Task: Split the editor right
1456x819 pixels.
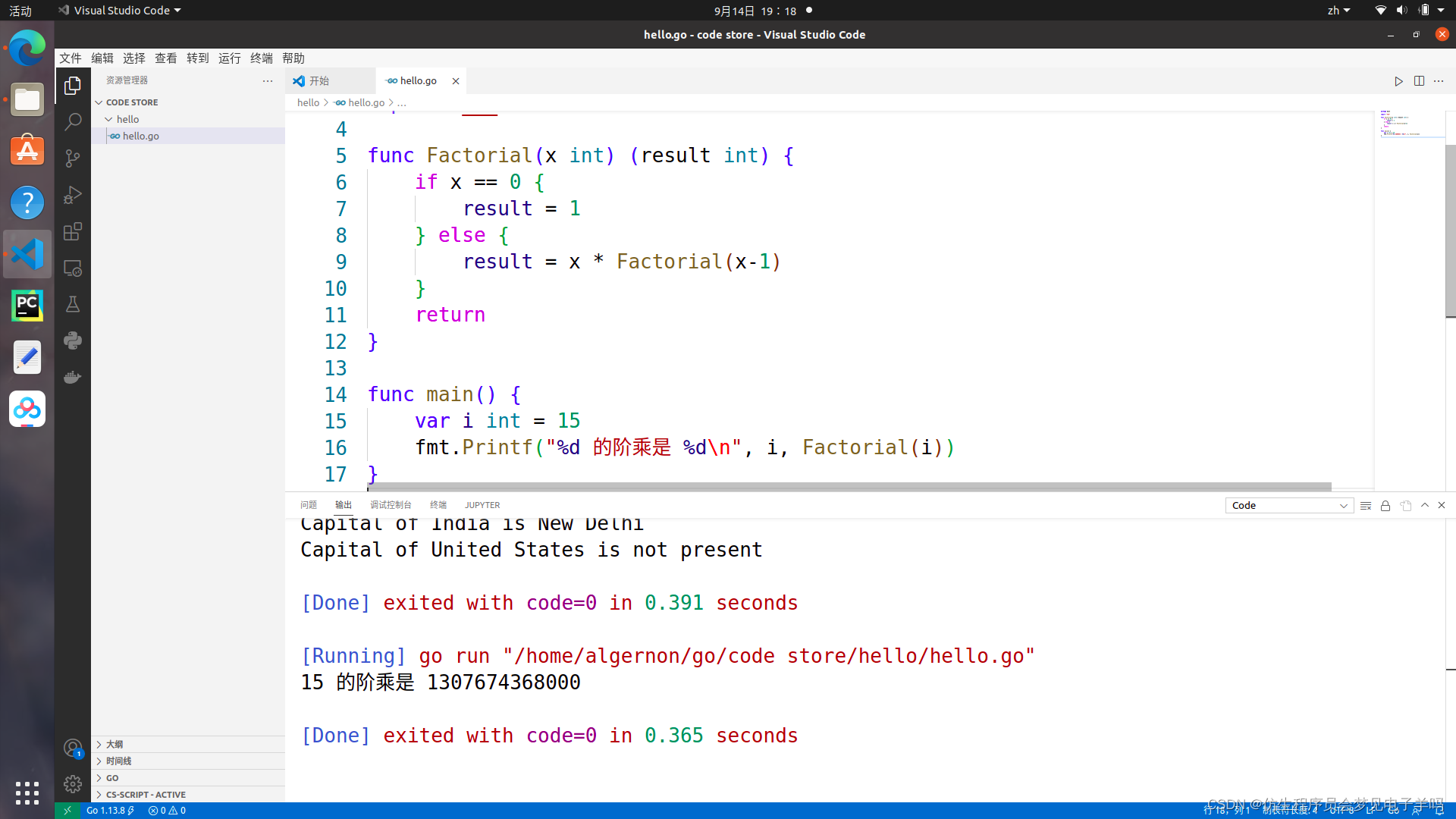Action: pos(1419,81)
